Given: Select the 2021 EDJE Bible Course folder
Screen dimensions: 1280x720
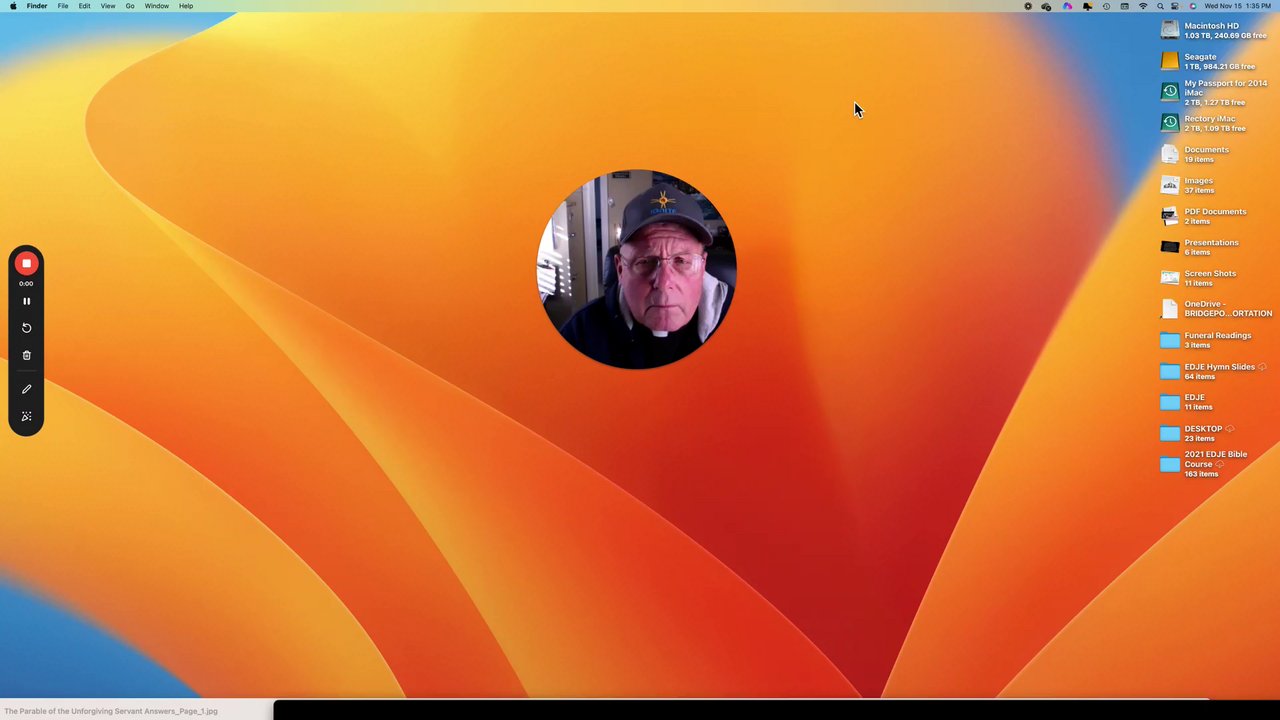Looking at the screenshot, I should click(x=1169, y=464).
